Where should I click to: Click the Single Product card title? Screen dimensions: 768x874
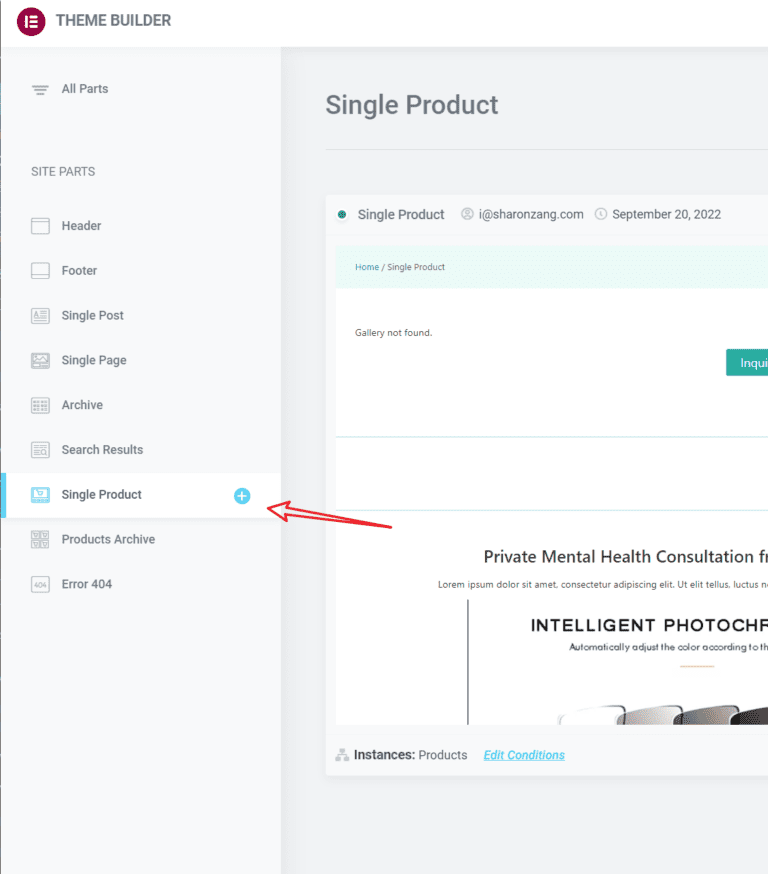pyautogui.click(x=401, y=214)
